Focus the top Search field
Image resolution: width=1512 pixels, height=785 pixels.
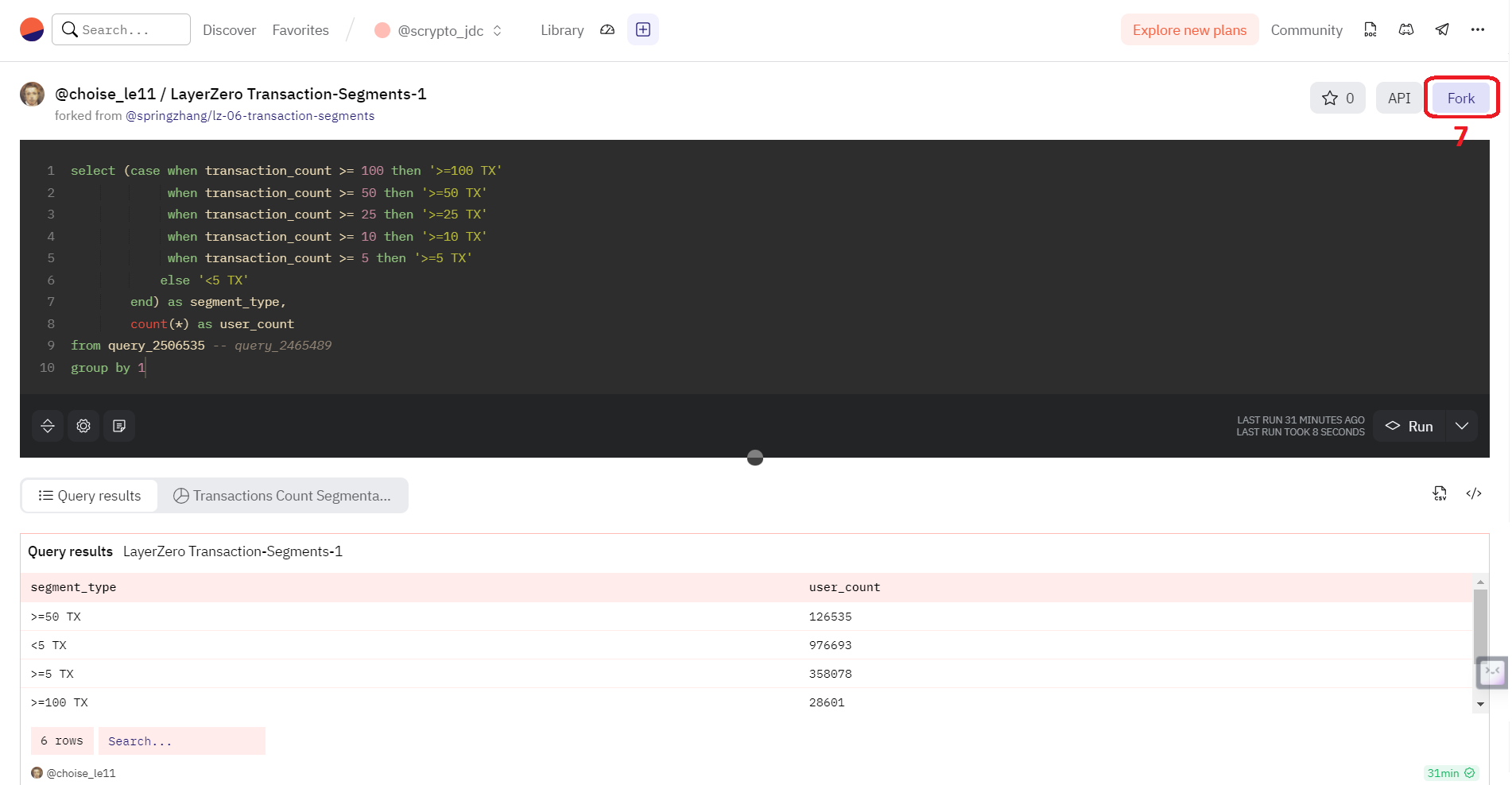tap(121, 29)
